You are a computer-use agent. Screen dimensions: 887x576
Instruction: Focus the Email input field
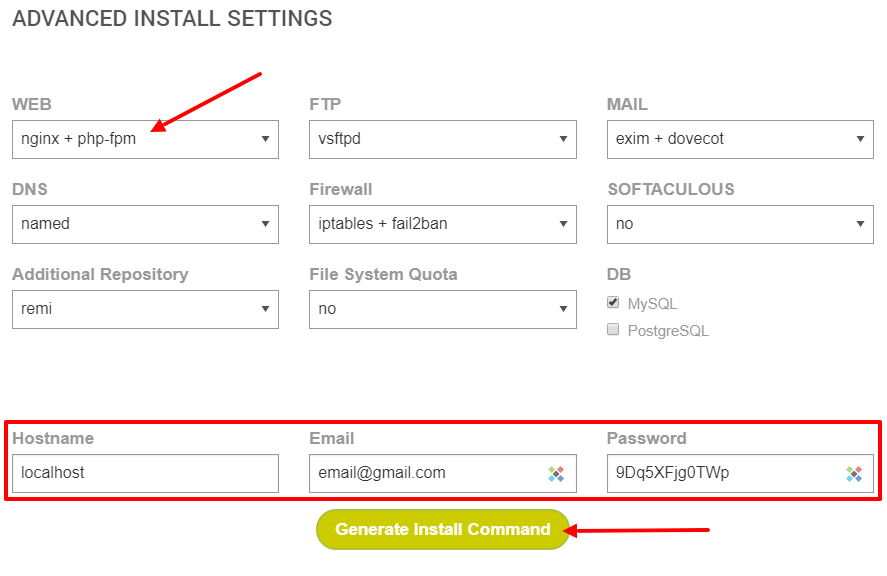443,473
